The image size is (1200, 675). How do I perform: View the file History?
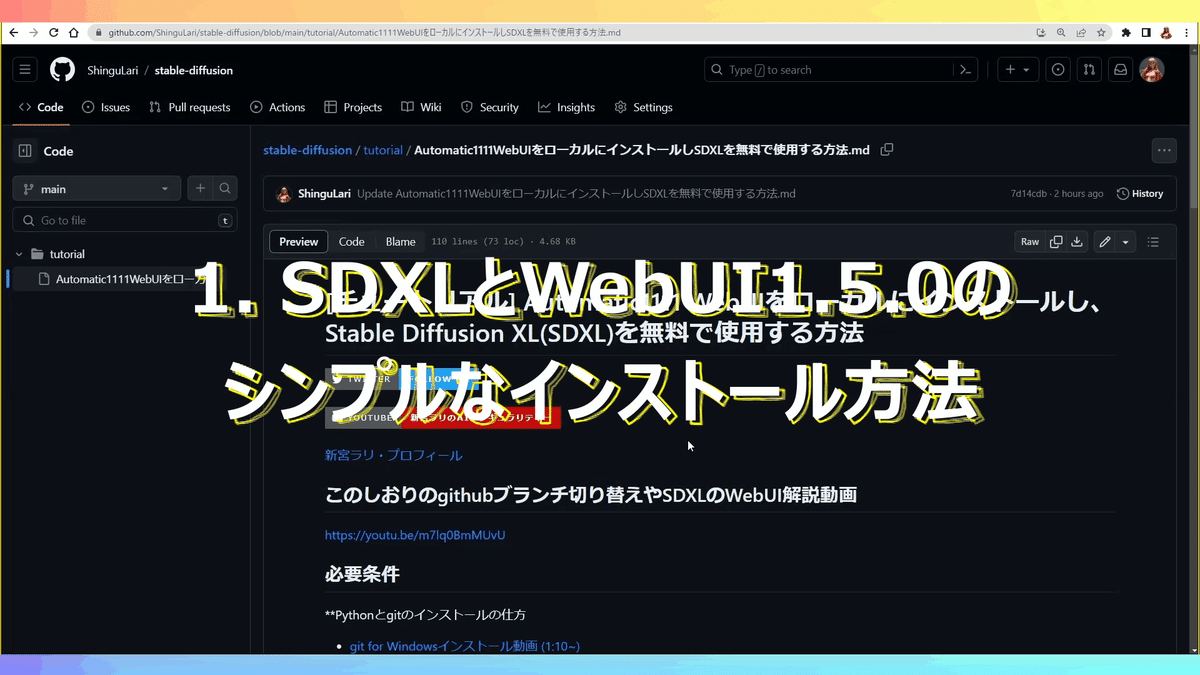coord(1140,193)
